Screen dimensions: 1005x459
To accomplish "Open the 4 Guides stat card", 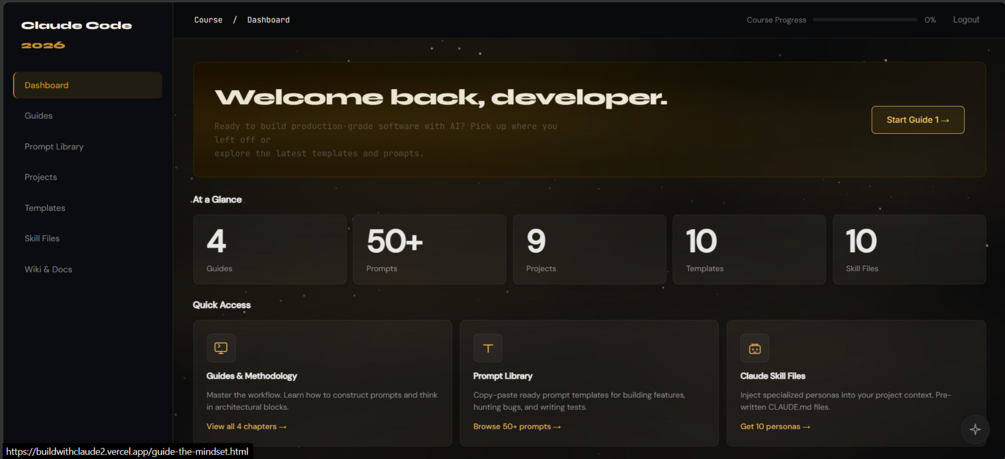I will [270, 249].
